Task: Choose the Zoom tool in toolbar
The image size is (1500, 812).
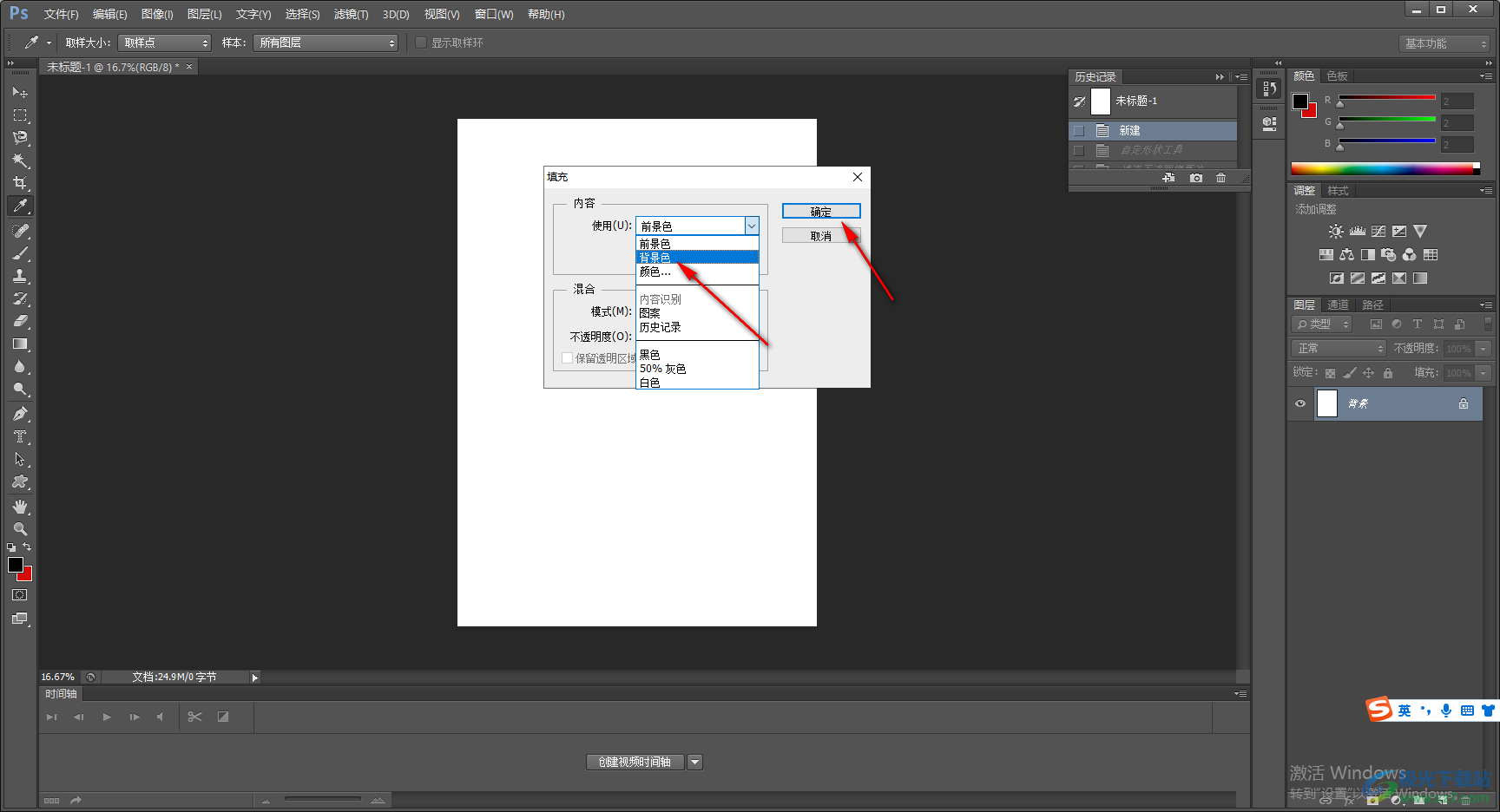Action: pyautogui.click(x=20, y=529)
